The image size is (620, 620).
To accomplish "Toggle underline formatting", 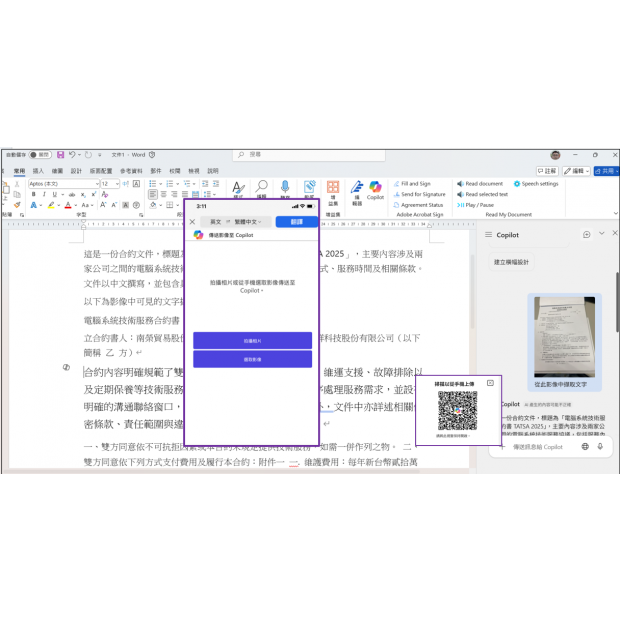I will (55, 194).
